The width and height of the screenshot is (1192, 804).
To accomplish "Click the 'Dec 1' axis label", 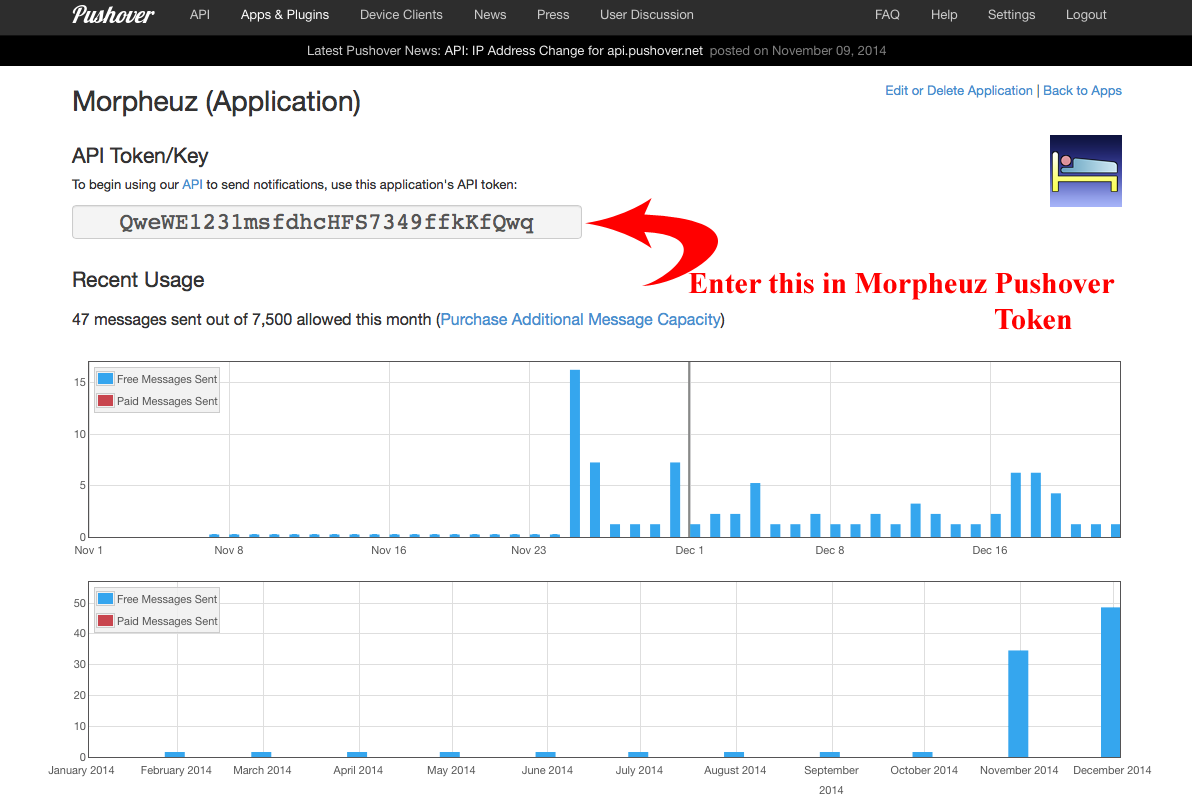I will point(690,550).
